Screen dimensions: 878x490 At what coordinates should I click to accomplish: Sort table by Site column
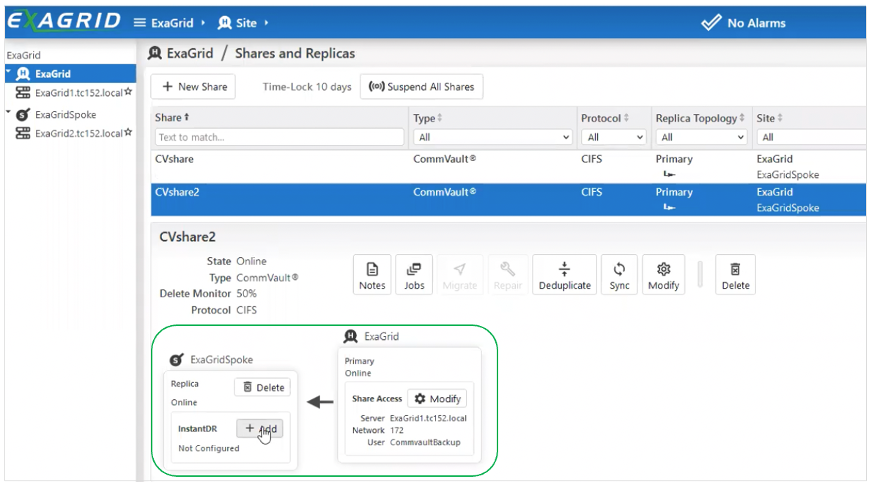pos(769,118)
